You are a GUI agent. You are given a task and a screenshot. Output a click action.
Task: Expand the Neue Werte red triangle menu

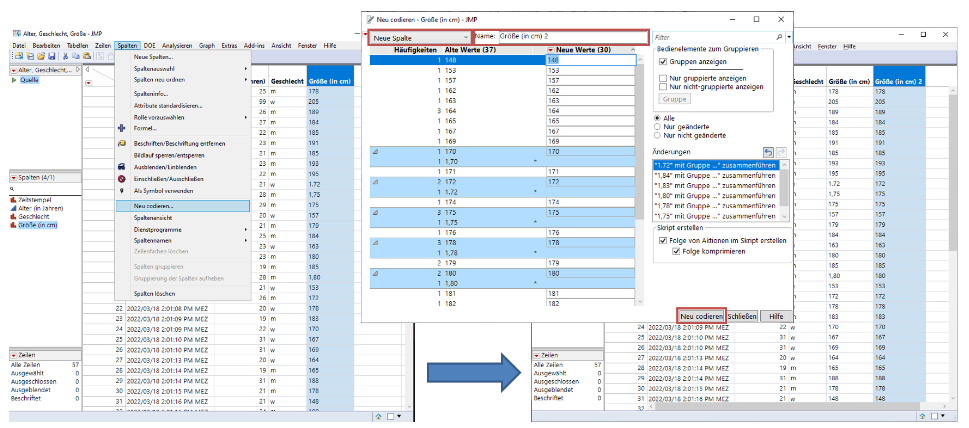click(550, 49)
